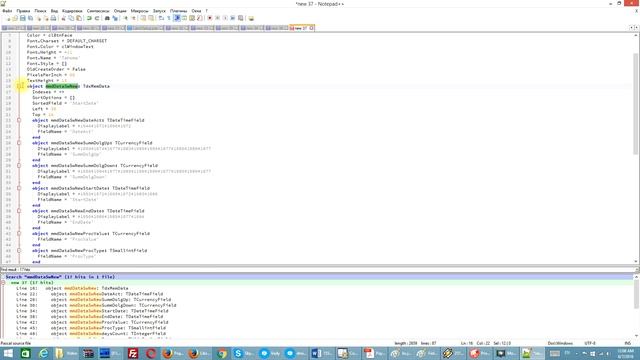Go to 'Line 42' mmdDataSwNewProcValue search hit
640x360 pixels.
[x=92, y=322]
